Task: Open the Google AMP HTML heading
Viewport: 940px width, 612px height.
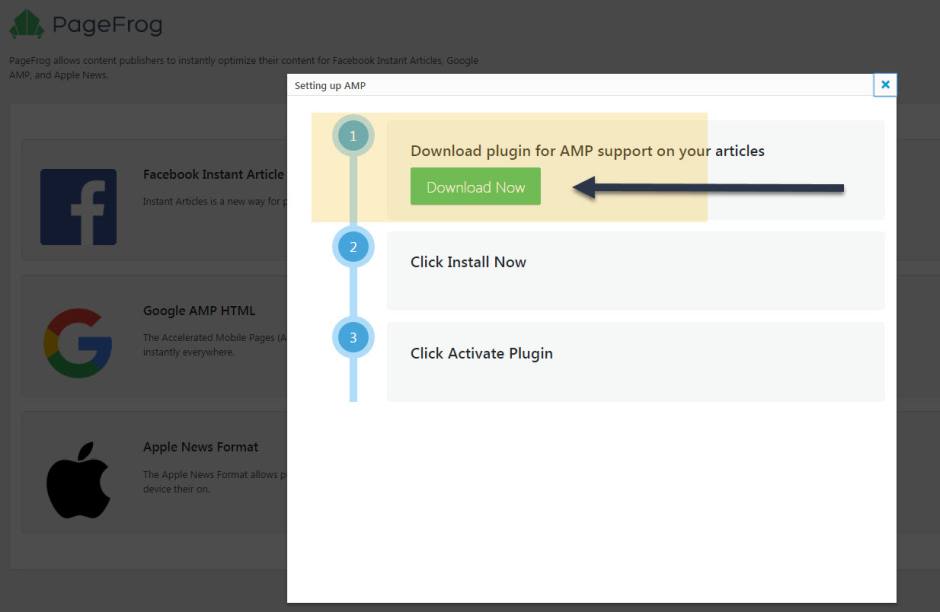Action: 199,310
